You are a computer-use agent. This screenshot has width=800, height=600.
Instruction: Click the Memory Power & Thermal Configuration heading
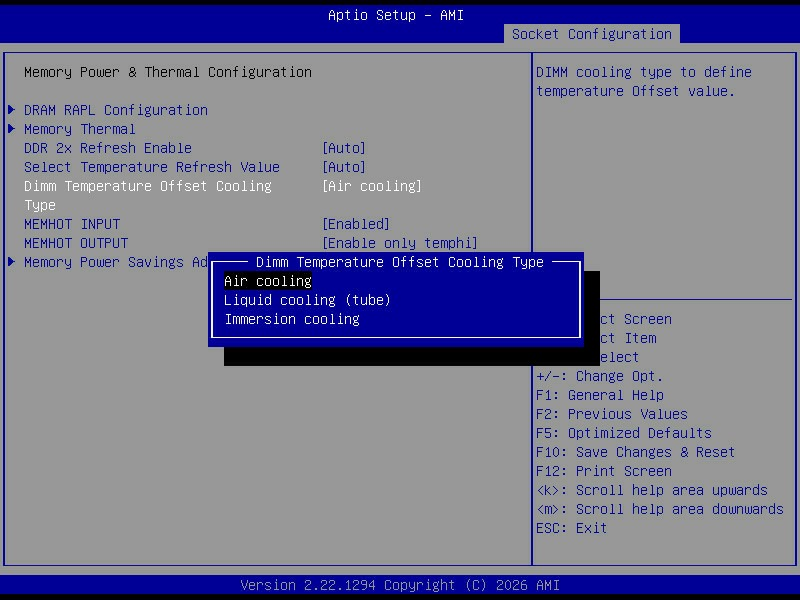(168, 72)
